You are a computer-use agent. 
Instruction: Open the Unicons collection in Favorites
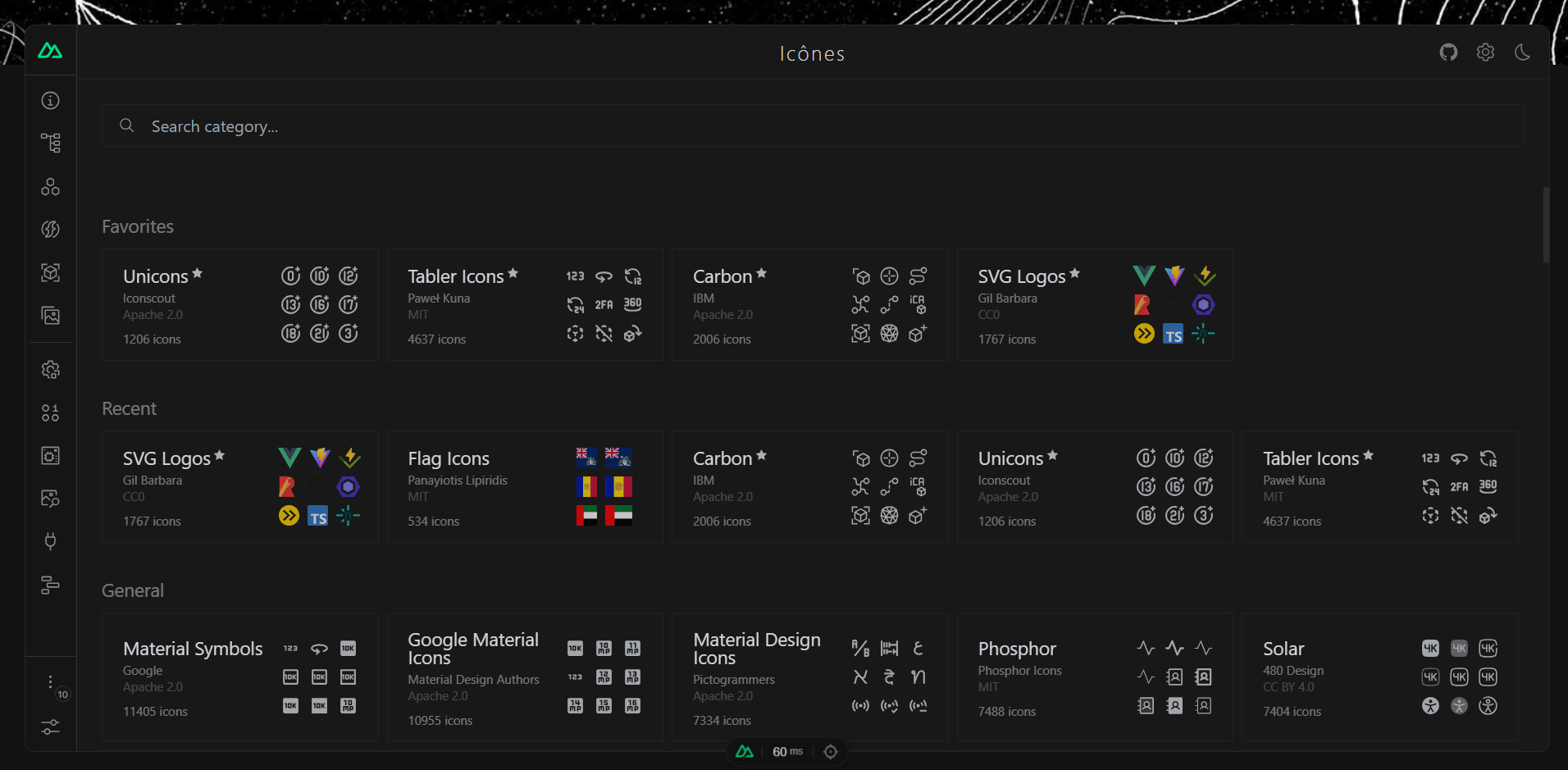coord(240,305)
